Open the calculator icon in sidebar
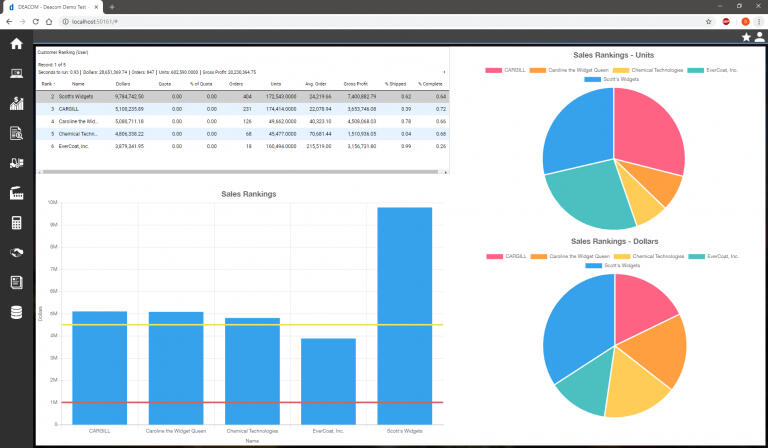The image size is (768, 448). 16,223
